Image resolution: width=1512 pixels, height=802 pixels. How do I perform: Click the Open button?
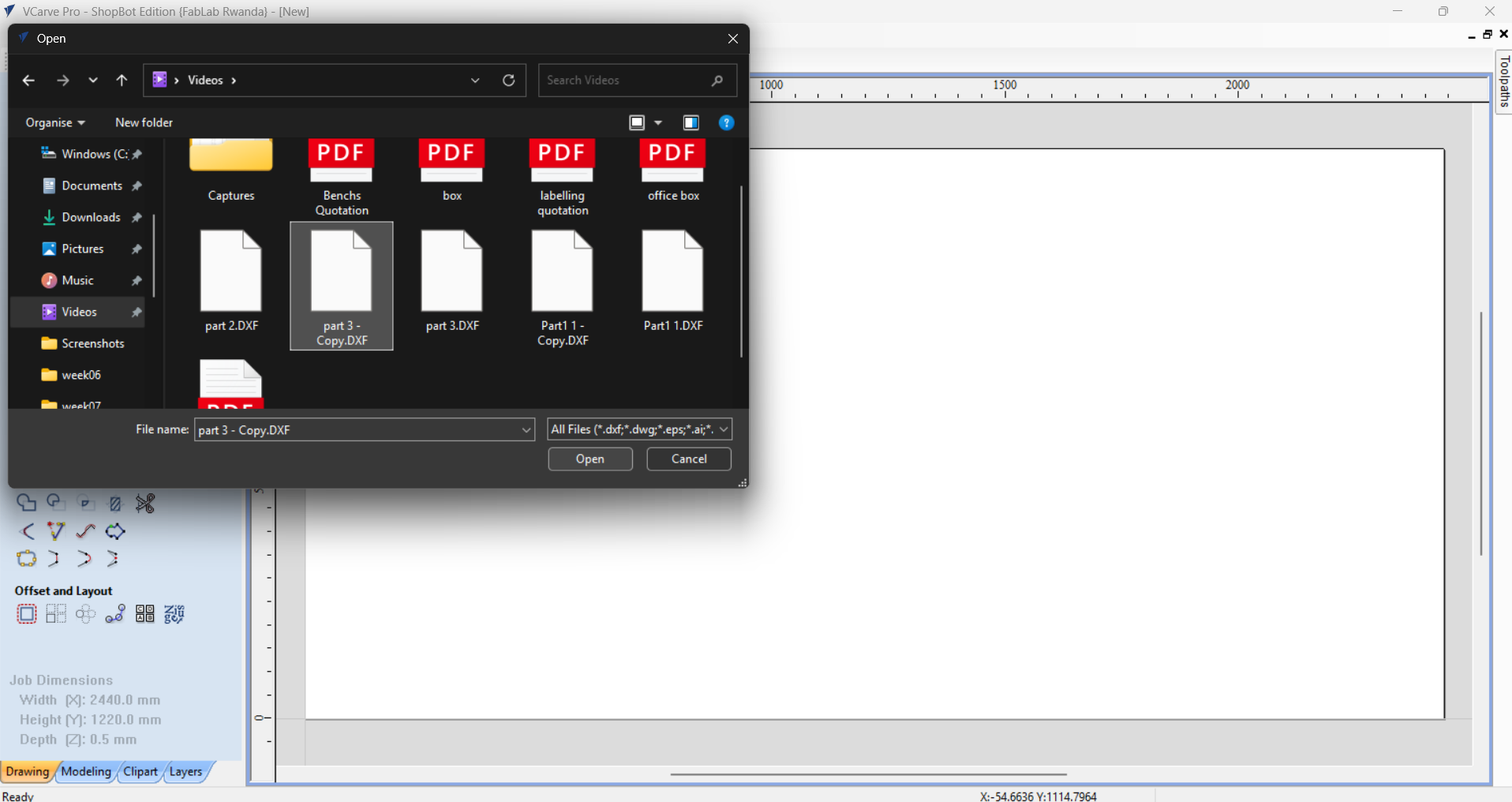click(x=590, y=459)
